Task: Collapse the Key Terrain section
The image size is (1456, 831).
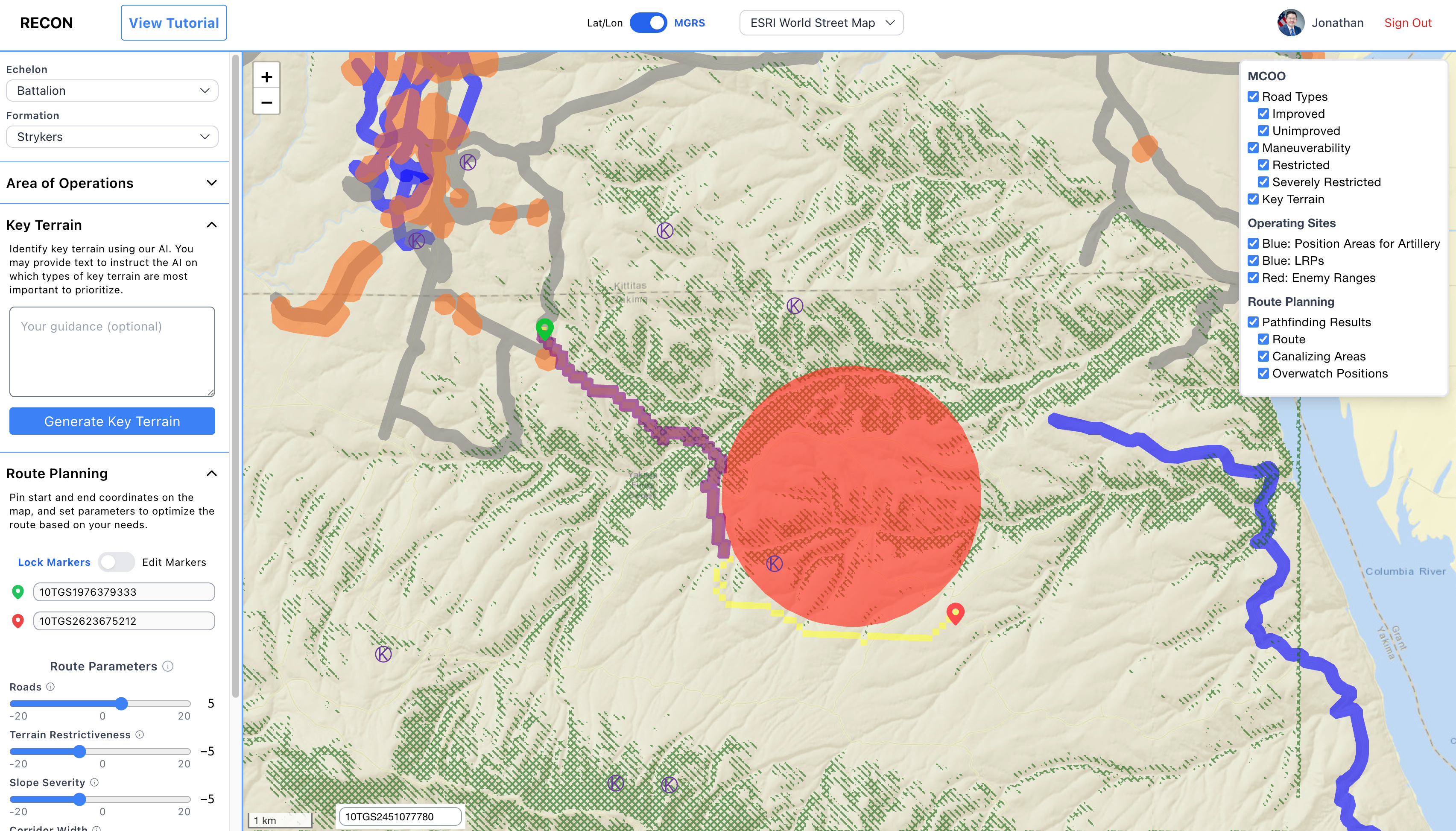Action: (x=211, y=225)
